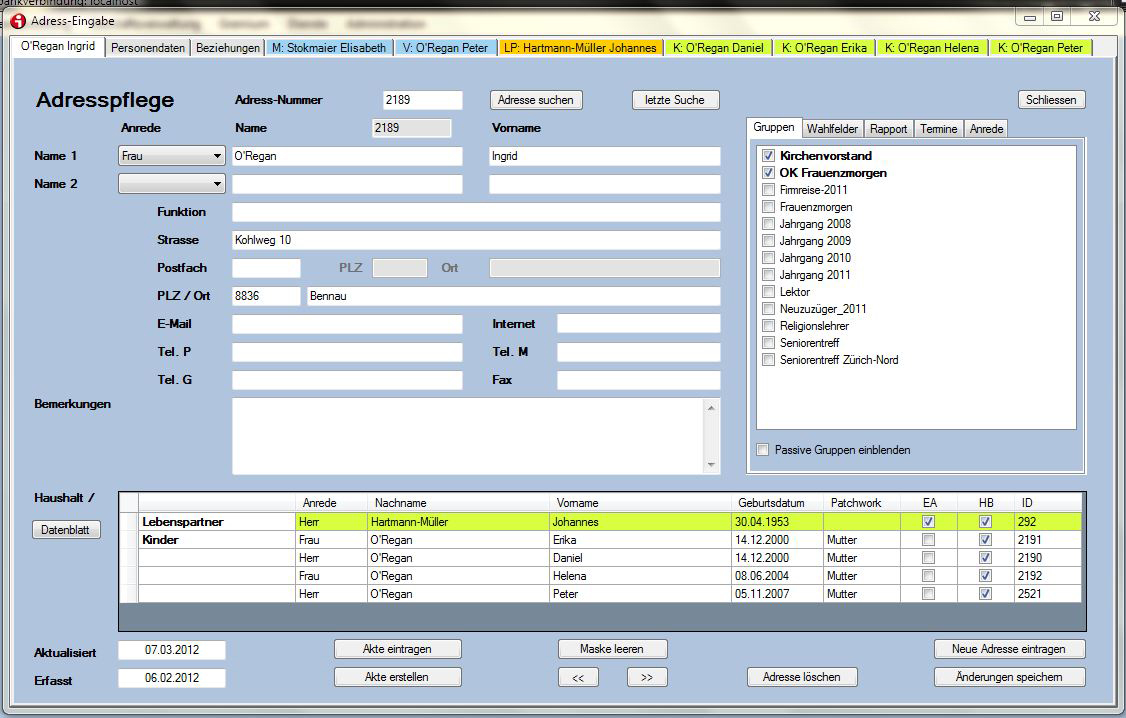Click the Adresse löschen button
The height and width of the screenshot is (718, 1126).
coord(801,677)
